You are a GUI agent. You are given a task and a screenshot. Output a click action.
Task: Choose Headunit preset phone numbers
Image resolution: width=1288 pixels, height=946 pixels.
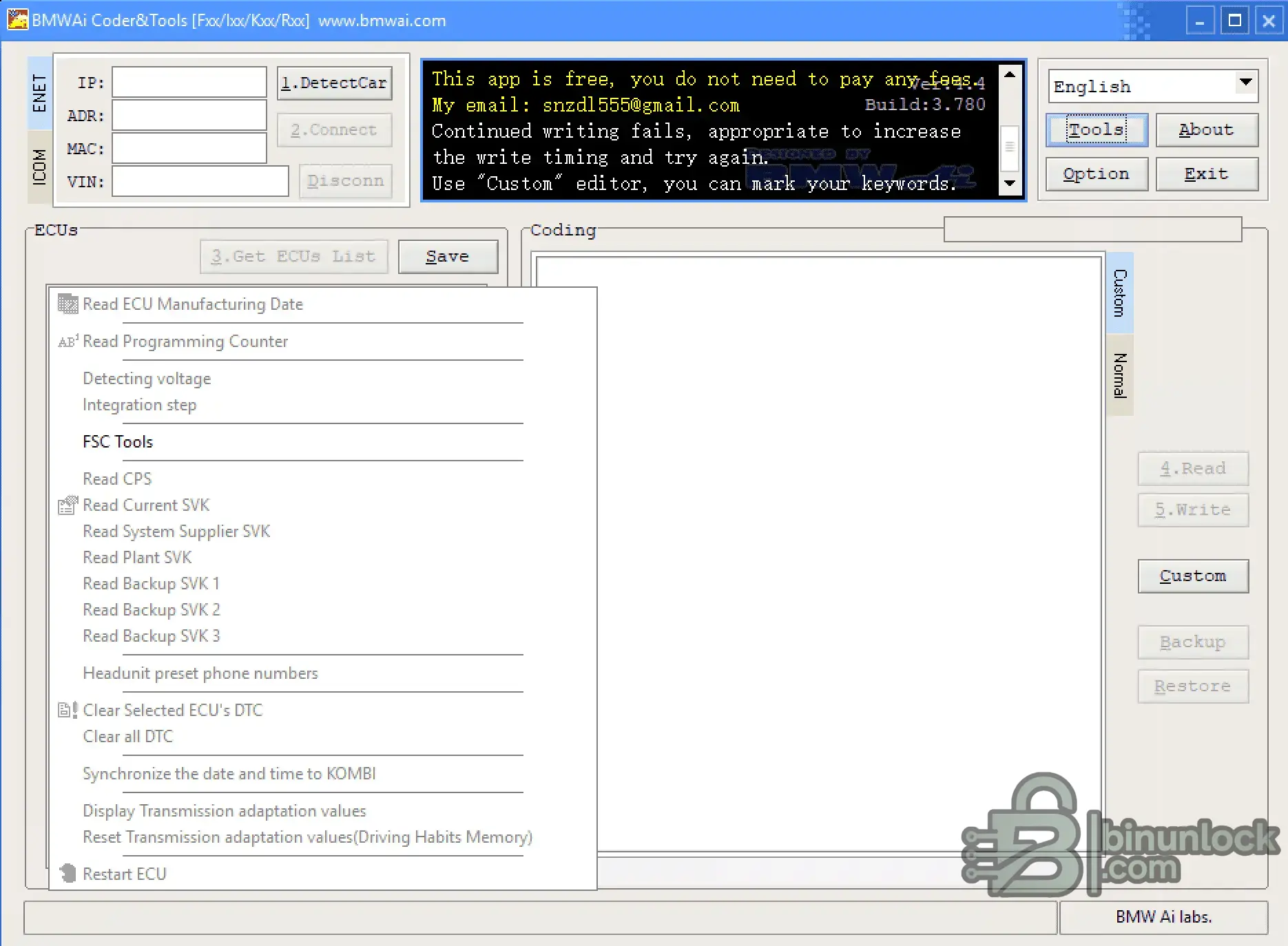200,673
